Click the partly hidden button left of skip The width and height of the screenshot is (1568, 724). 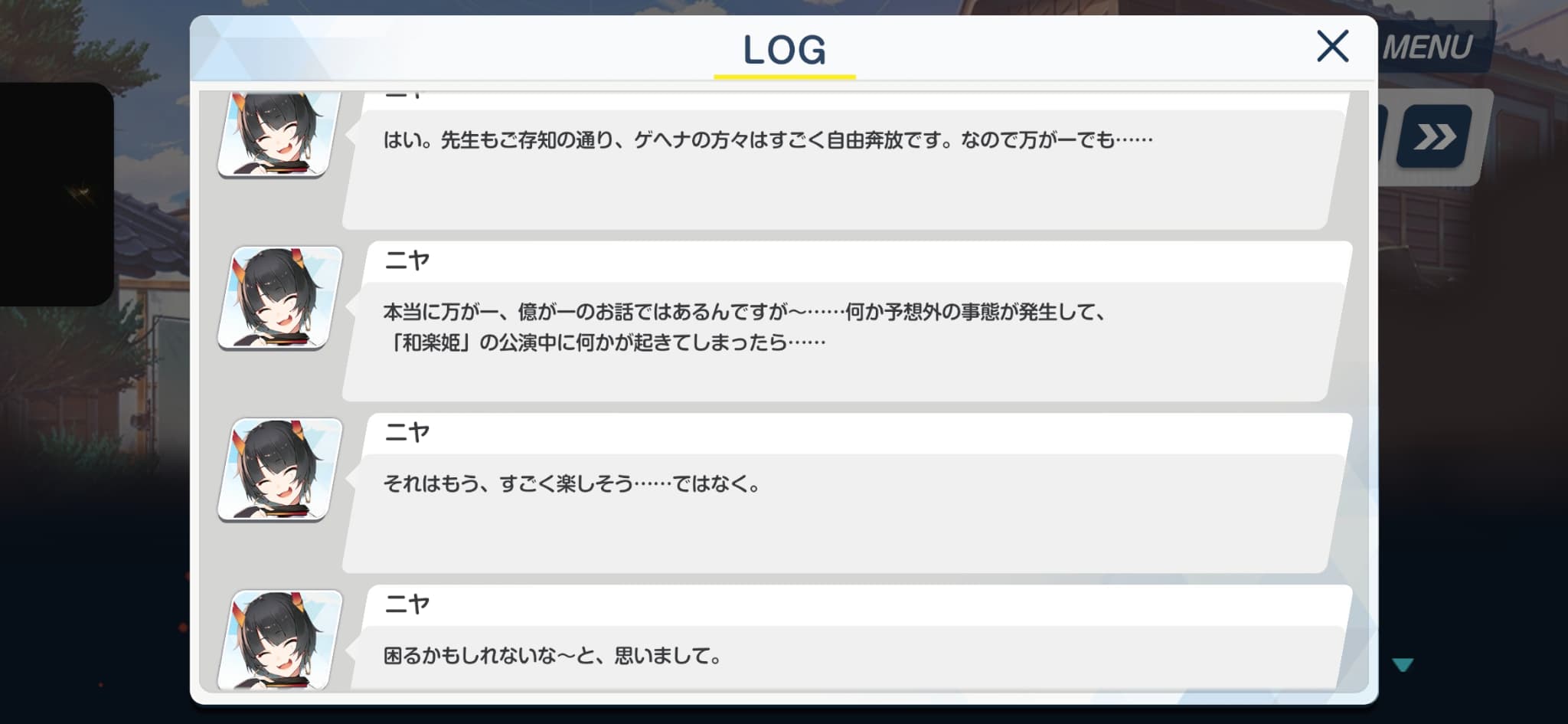(x=1383, y=137)
